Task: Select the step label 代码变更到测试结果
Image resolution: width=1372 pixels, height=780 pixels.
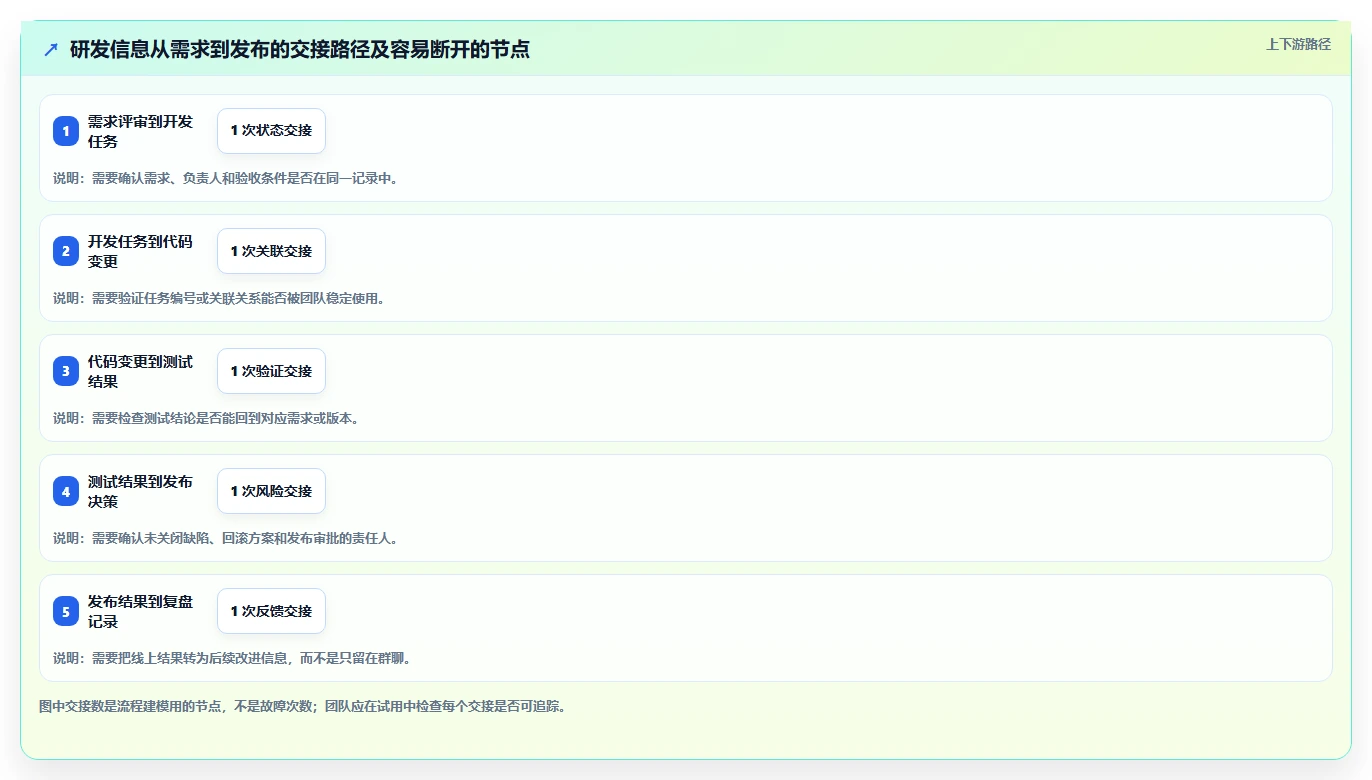Action: click(140, 371)
